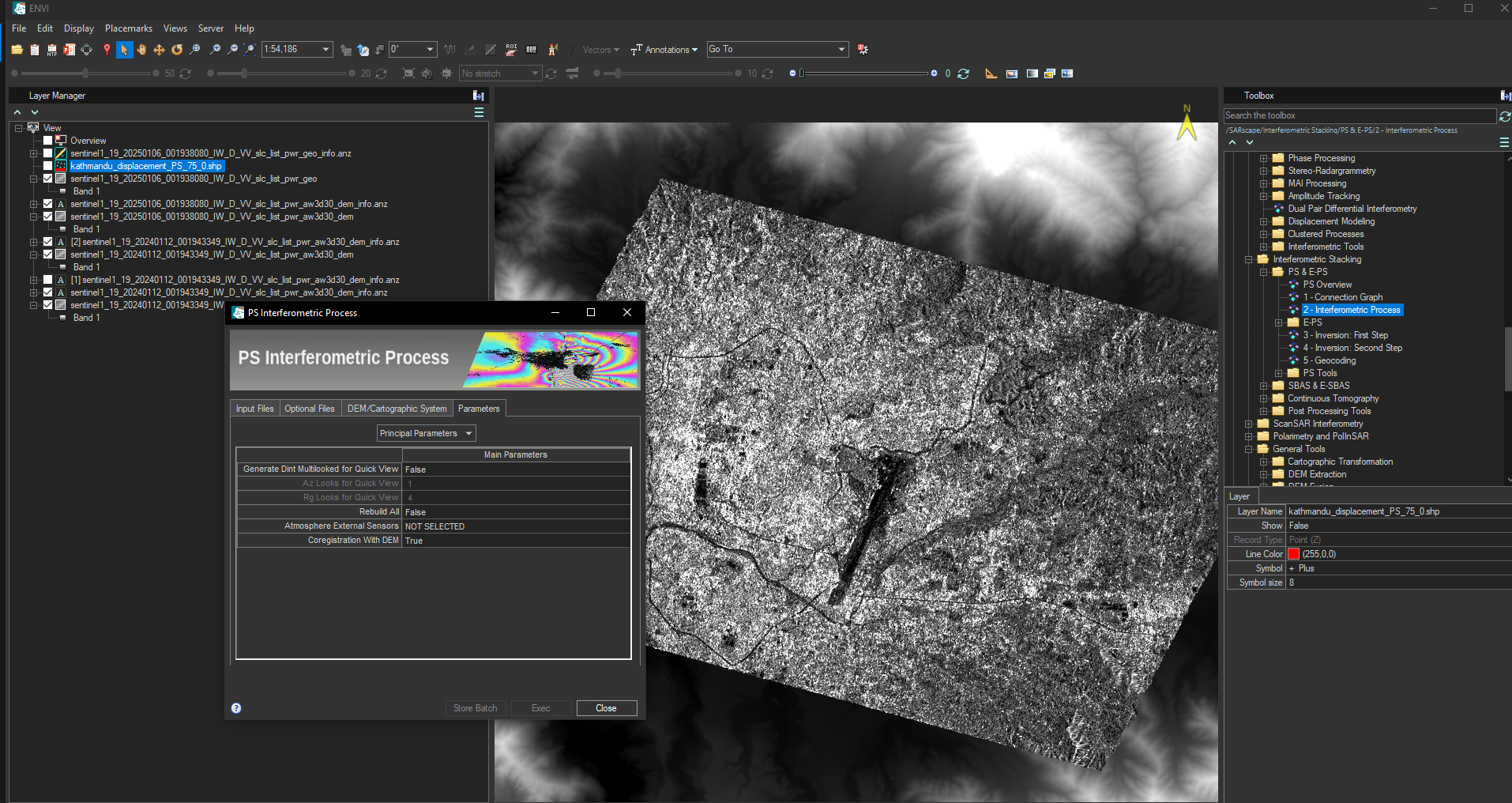Click the red placemark pin icon
The image size is (1512, 803).
[x=107, y=50]
